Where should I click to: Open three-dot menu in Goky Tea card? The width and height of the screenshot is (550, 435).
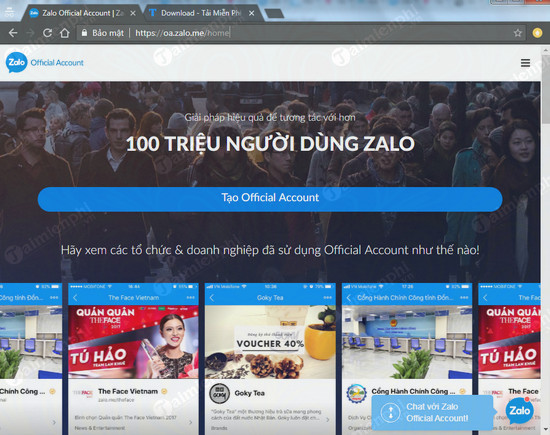(x=328, y=297)
